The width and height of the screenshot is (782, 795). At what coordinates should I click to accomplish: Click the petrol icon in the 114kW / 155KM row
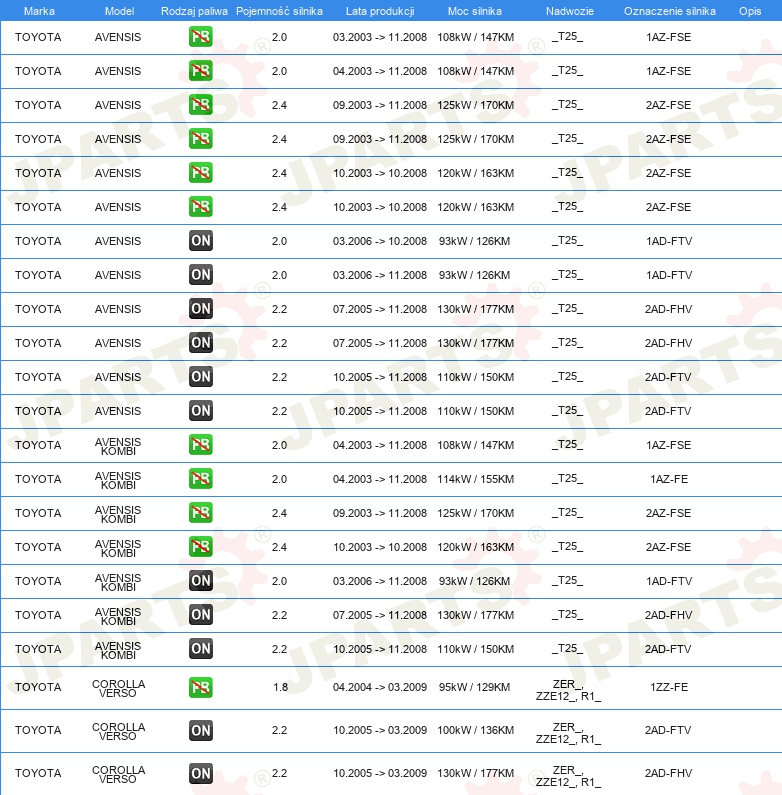(x=200, y=478)
